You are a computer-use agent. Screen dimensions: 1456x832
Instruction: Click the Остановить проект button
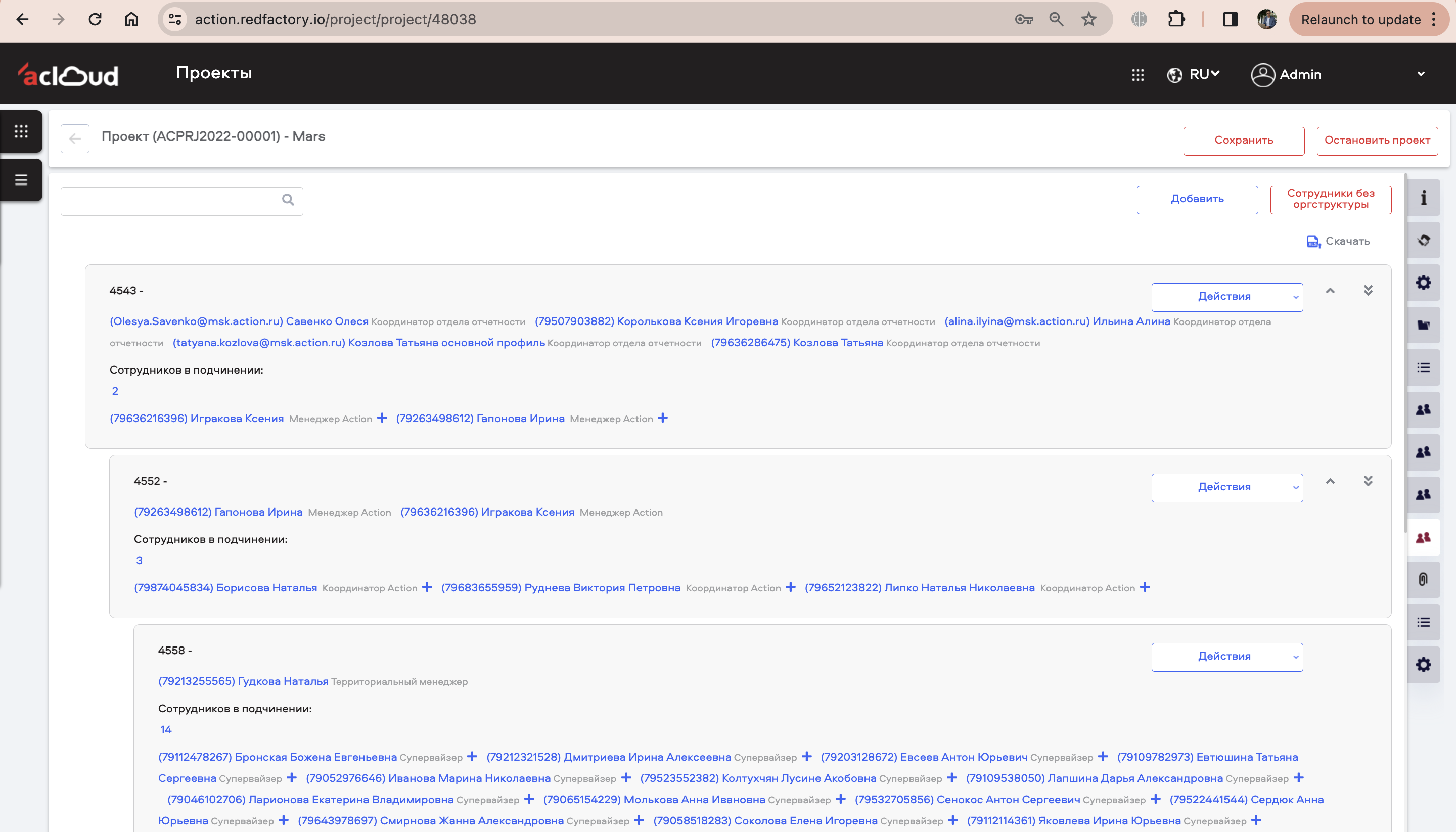(x=1377, y=141)
